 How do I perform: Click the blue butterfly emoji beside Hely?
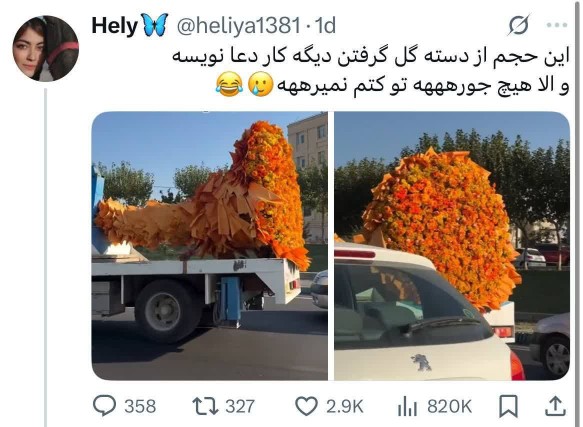154,25
